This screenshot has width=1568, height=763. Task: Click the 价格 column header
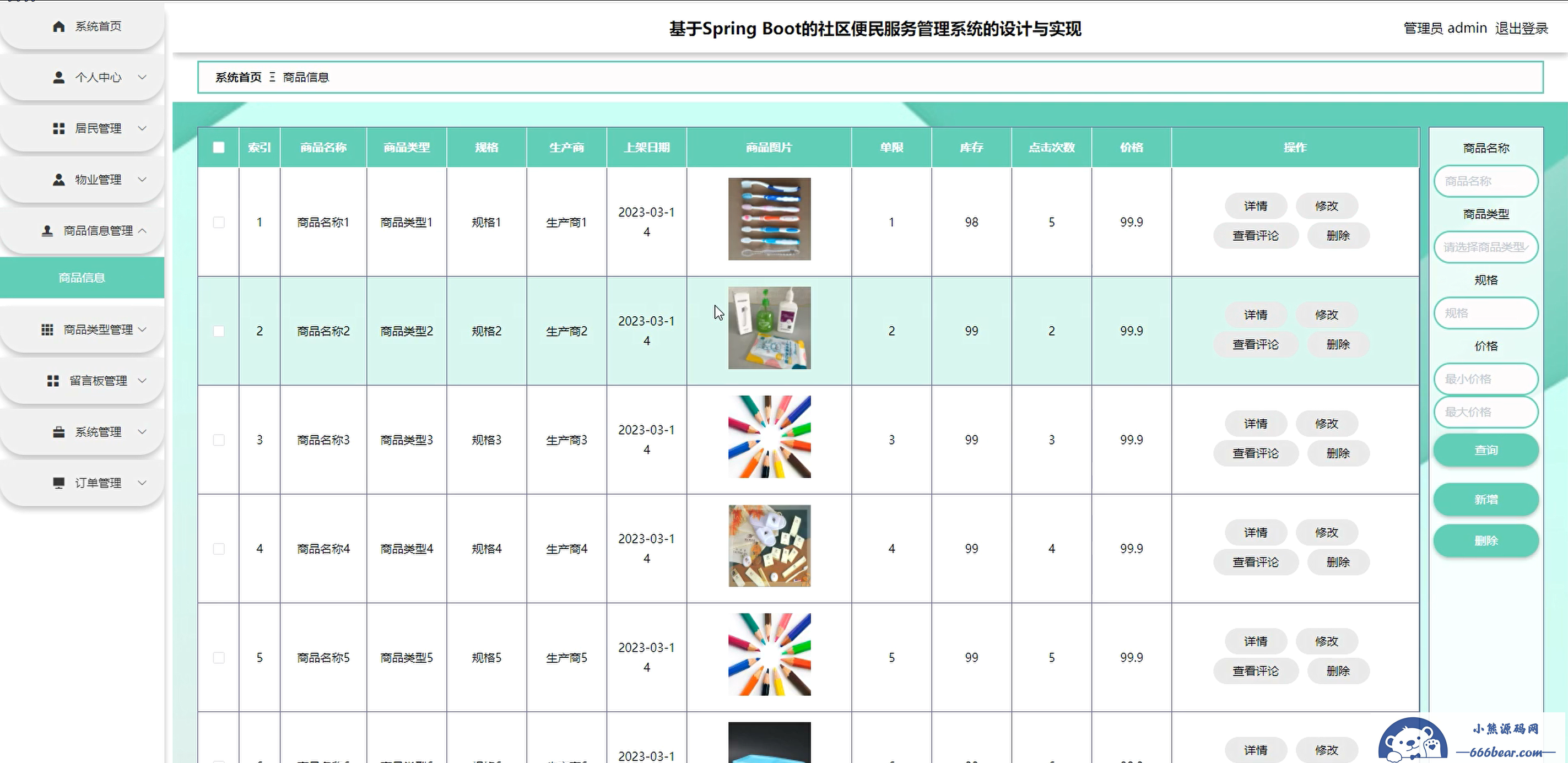coord(1132,147)
